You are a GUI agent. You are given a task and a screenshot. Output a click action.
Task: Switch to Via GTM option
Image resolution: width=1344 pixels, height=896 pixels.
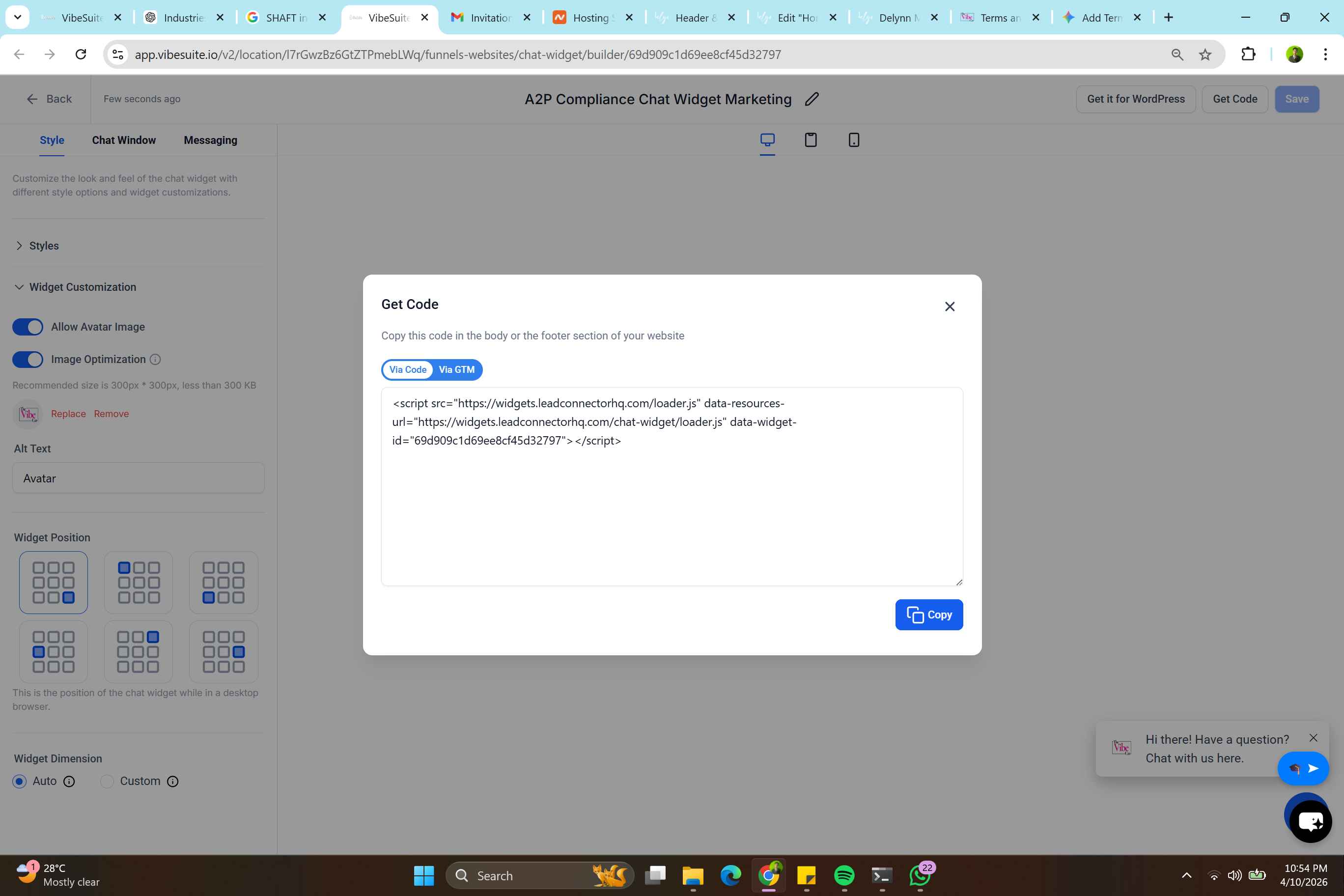point(456,370)
